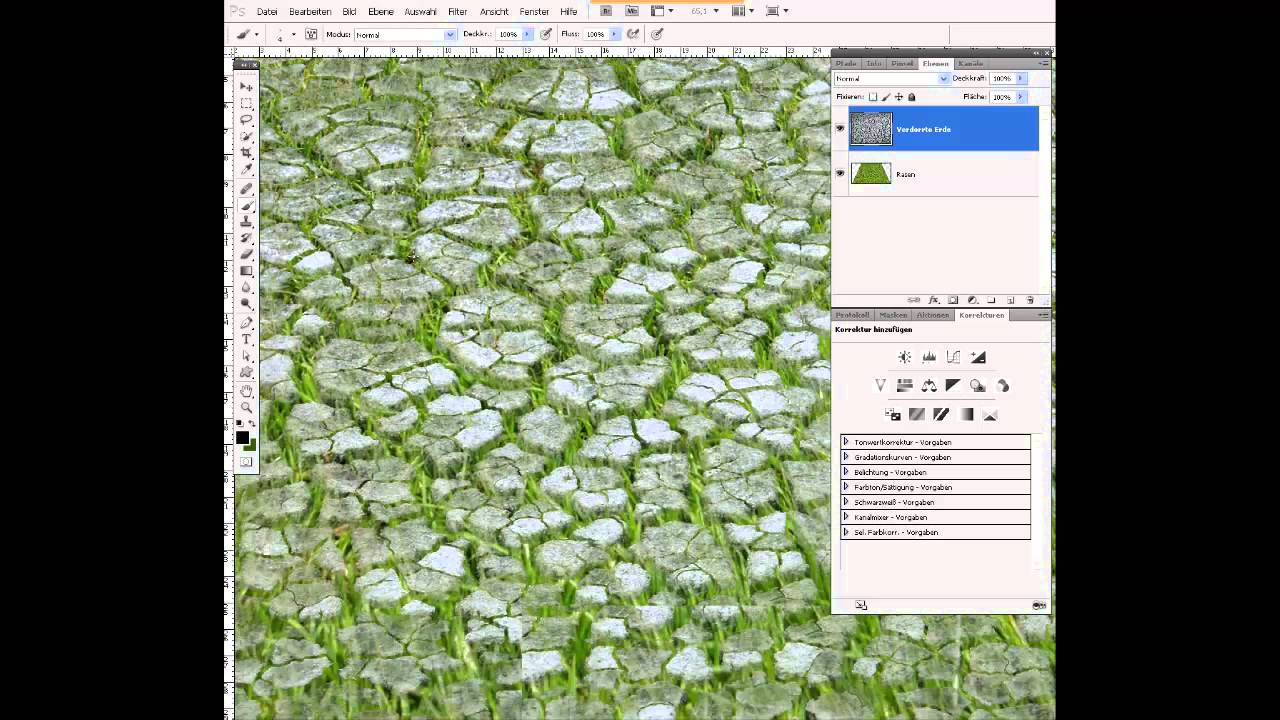The height and width of the screenshot is (720, 1280).
Task: Open the Filter menu
Action: click(458, 11)
